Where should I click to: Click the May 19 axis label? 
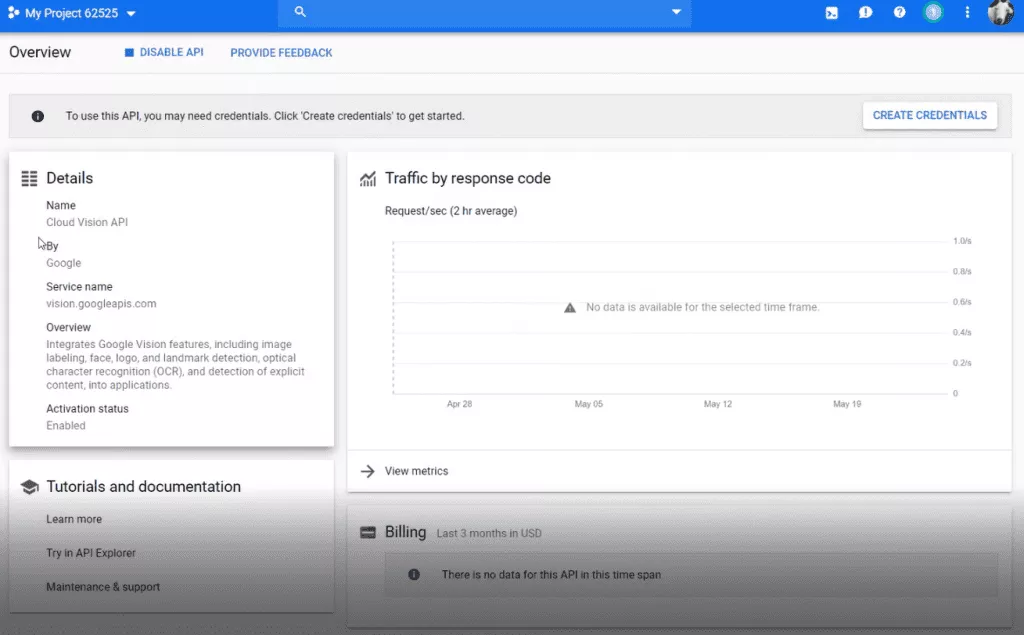pos(847,404)
